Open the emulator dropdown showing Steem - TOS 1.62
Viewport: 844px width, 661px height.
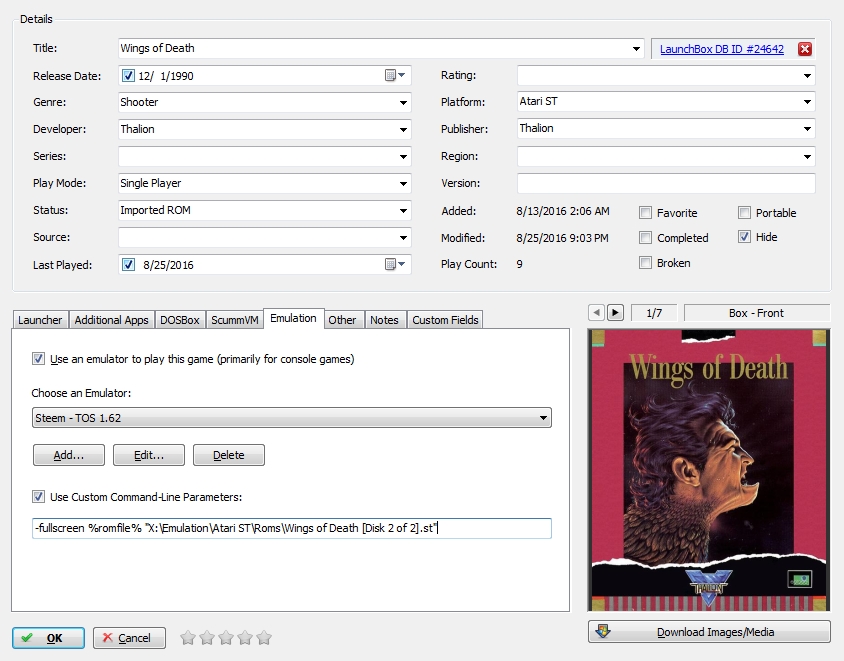point(292,418)
